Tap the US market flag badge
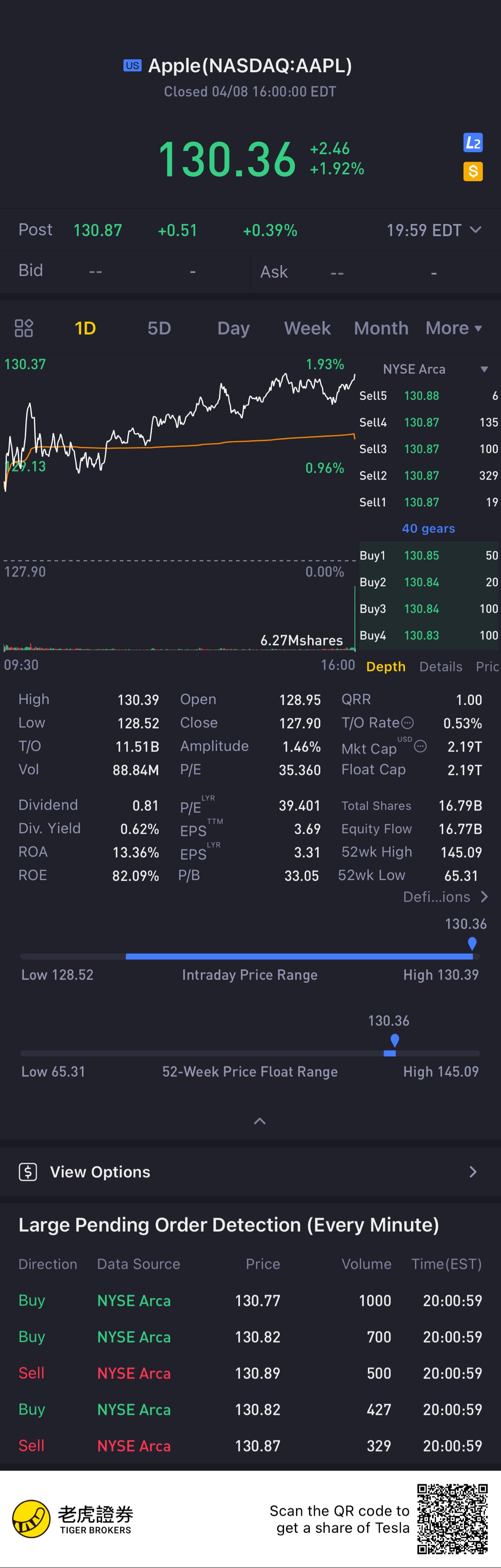501x1568 pixels. click(132, 66)
